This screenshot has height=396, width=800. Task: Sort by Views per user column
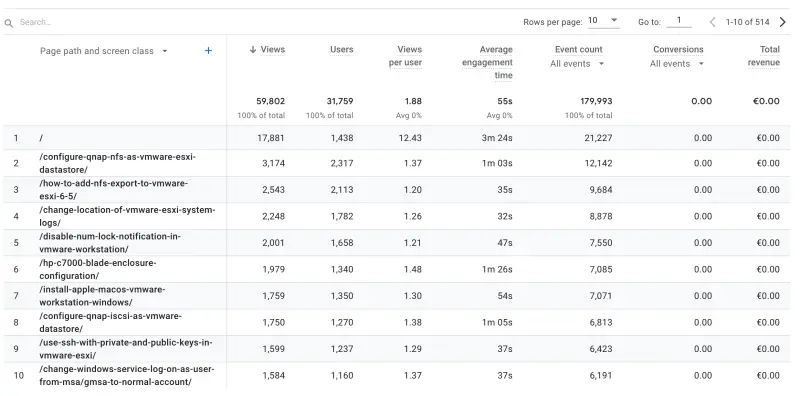(405, 56)
